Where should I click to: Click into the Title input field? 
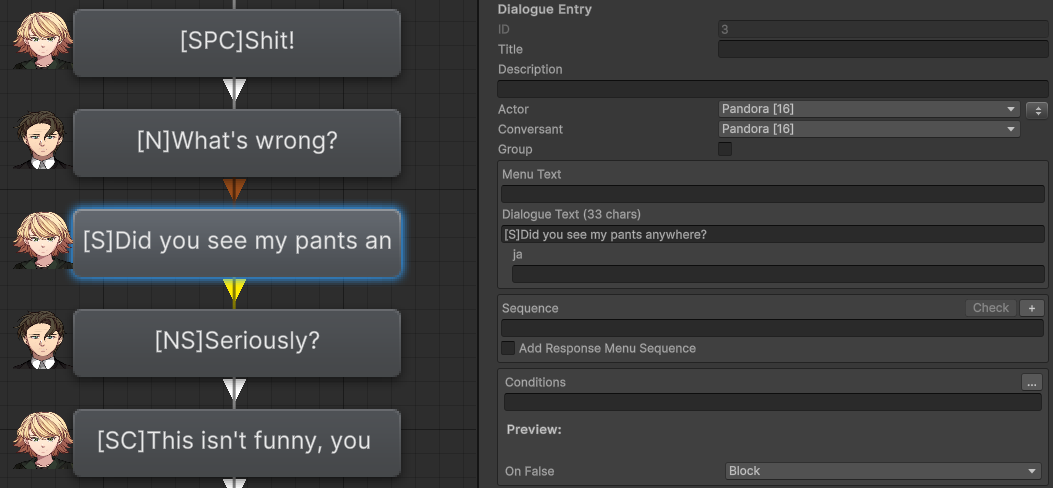883,49
